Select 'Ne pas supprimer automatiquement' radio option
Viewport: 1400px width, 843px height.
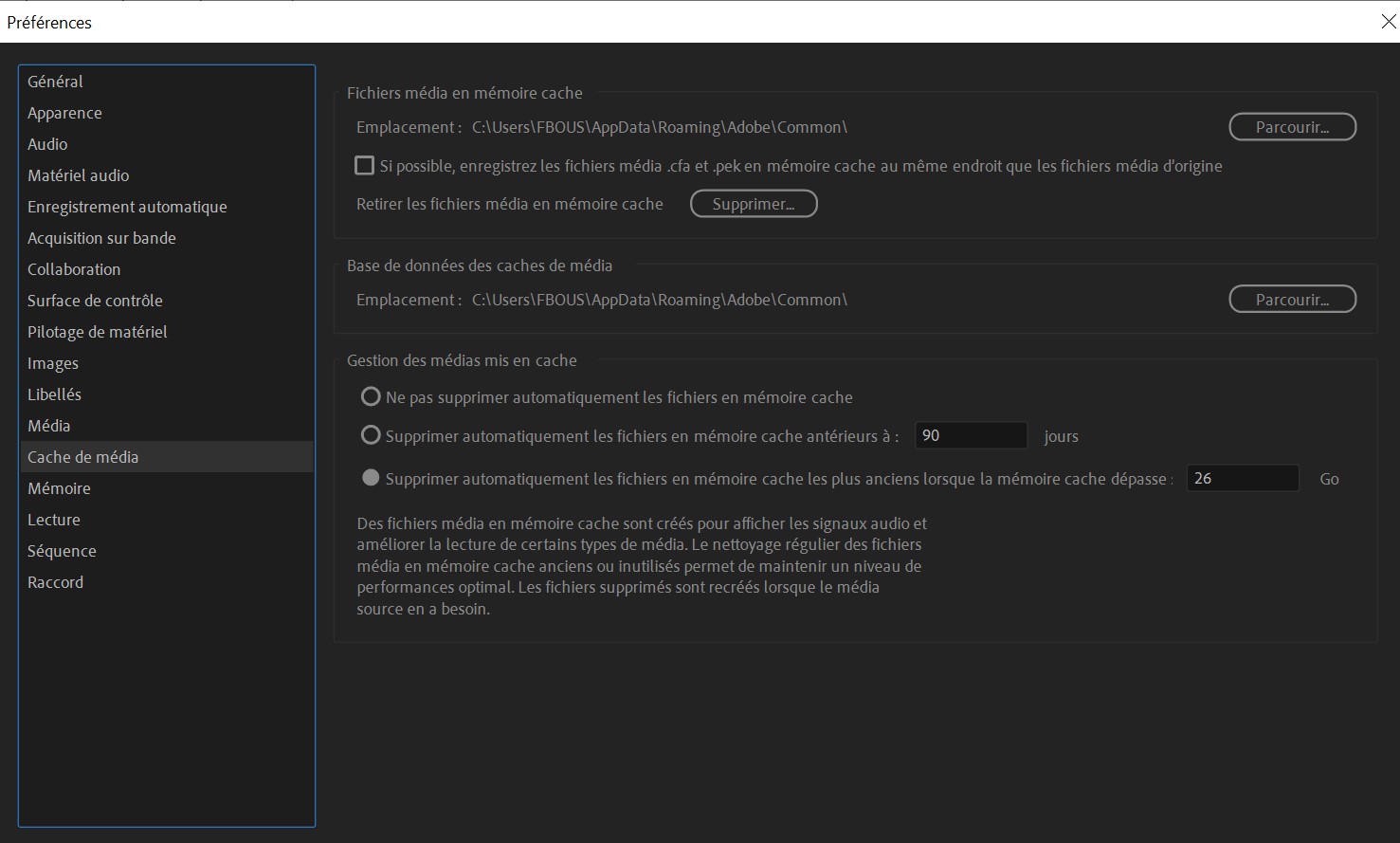coord(372,396)
